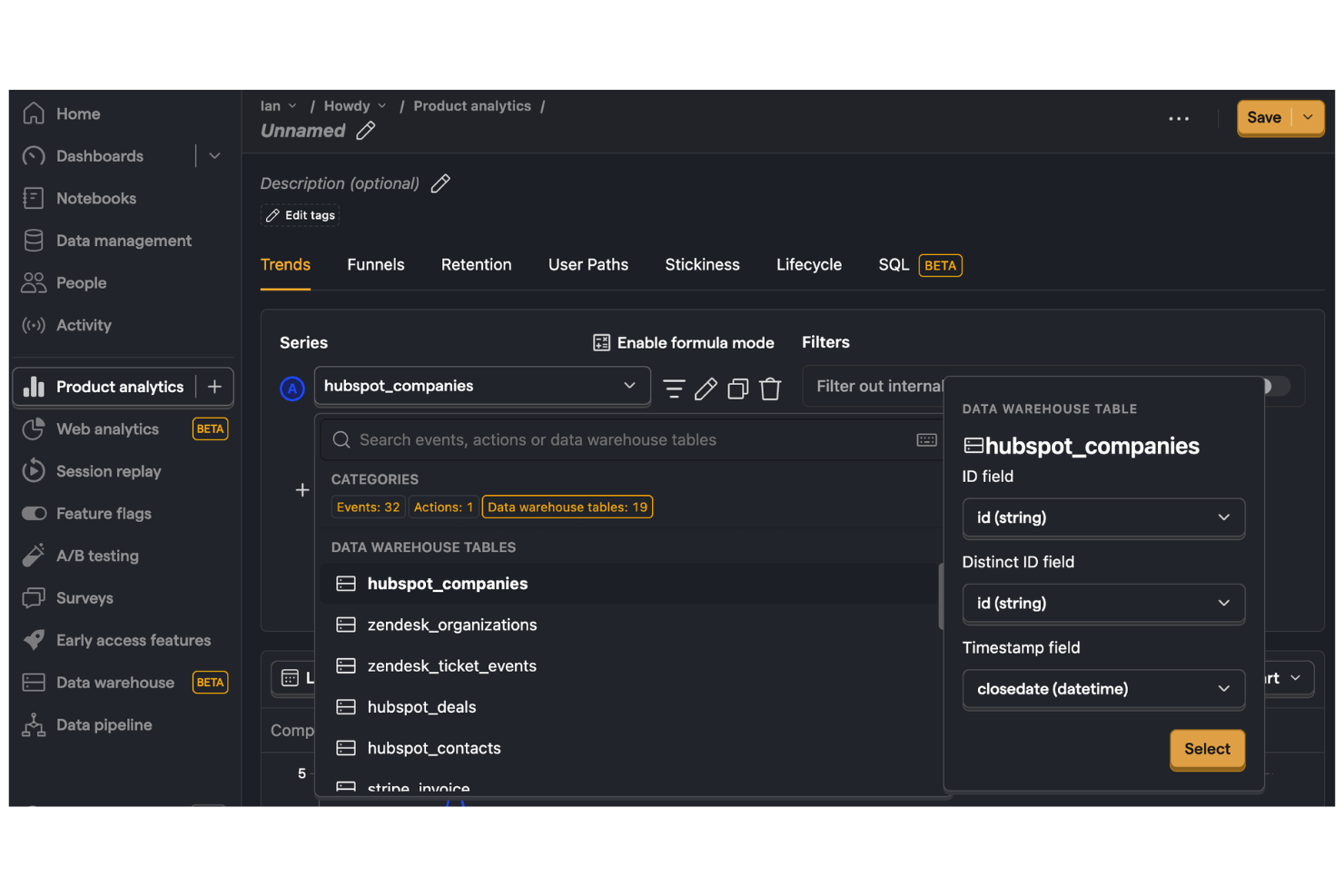Open Notebooks from the sidebar
Screen dimensions: 1344x896
coord(95,198)
